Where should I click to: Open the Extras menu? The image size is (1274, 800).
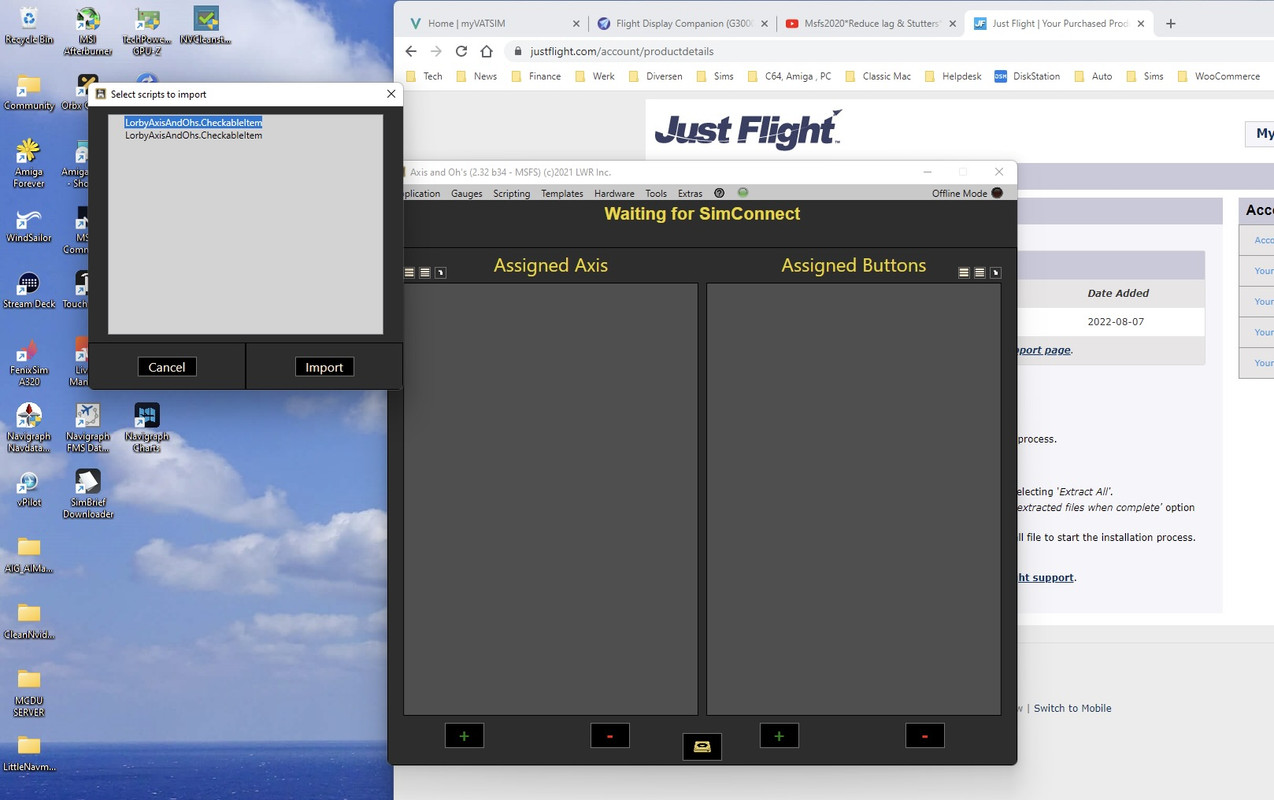(690, 194)
